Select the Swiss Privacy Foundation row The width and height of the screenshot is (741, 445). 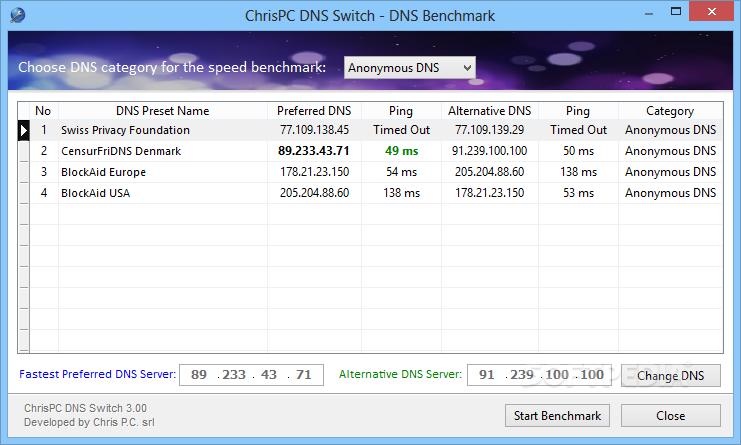point(376,130)
